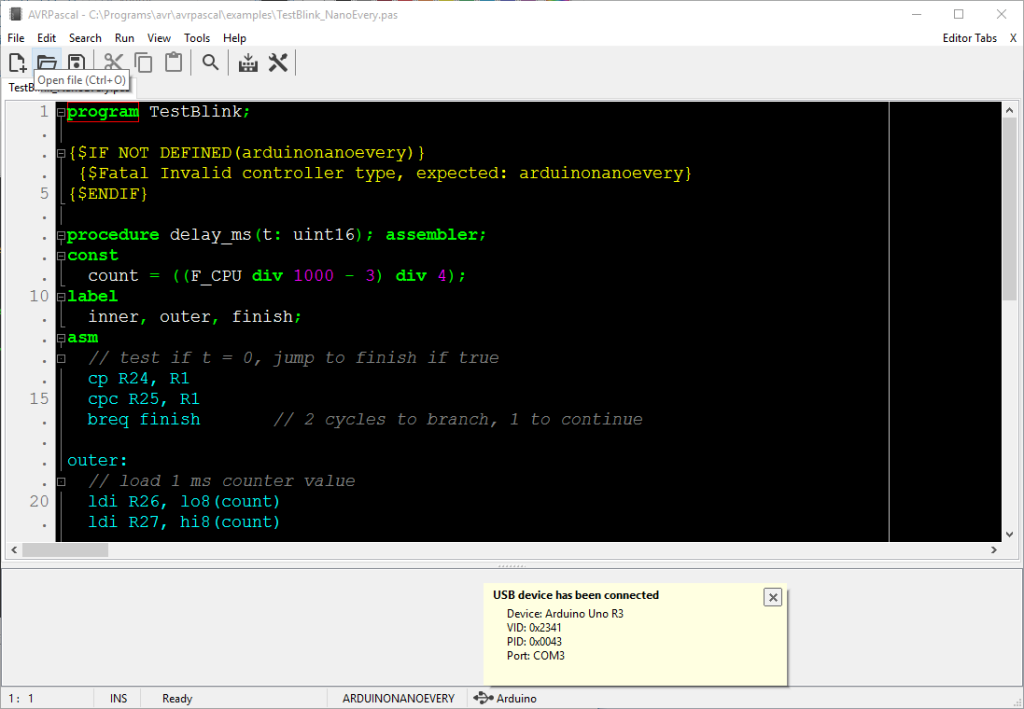Click the Open file folder icon
This screenshot has width=1024, height=709.
tap(46, 63)
